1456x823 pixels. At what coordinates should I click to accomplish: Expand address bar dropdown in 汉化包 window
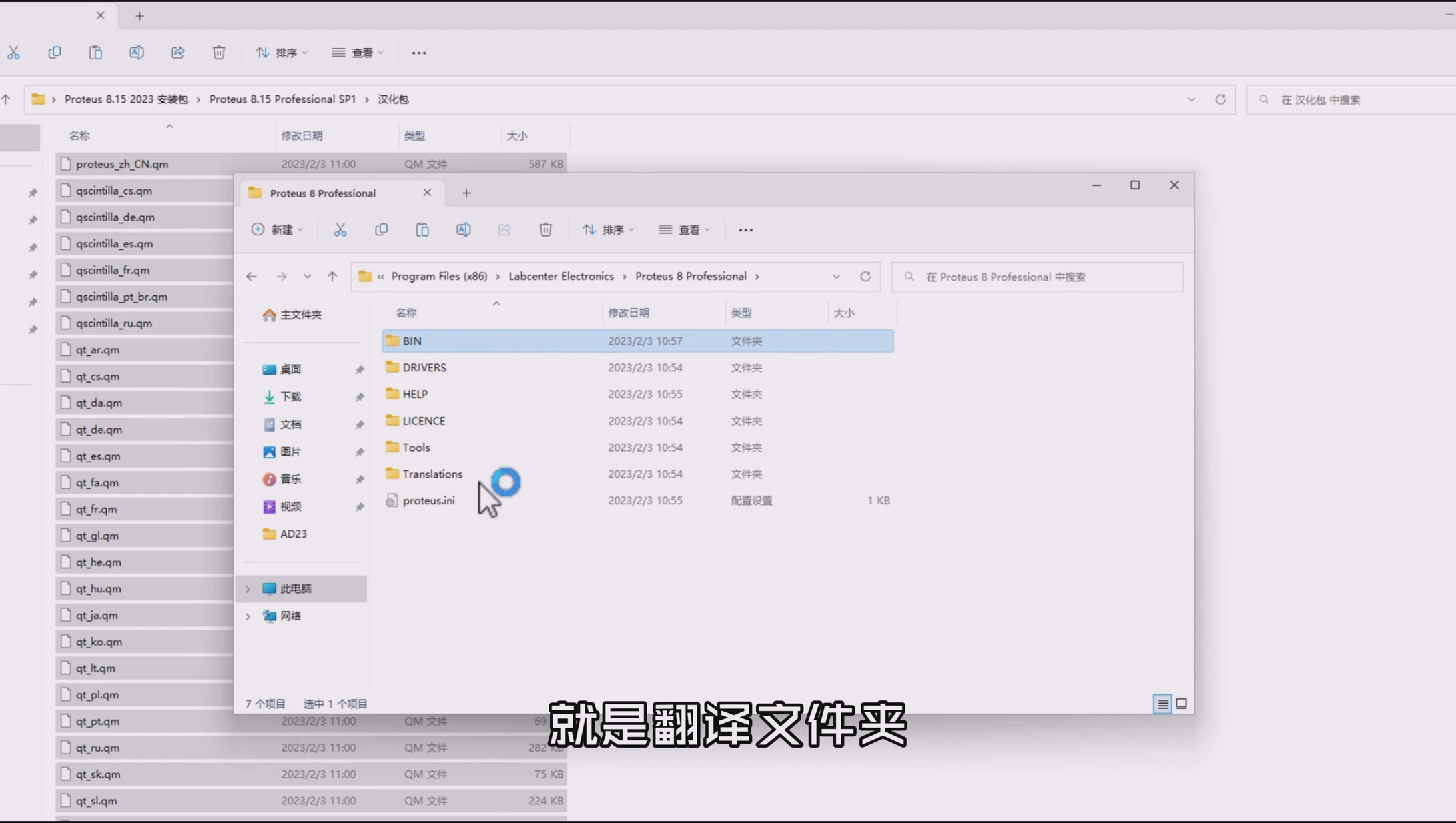(1191, 99)
